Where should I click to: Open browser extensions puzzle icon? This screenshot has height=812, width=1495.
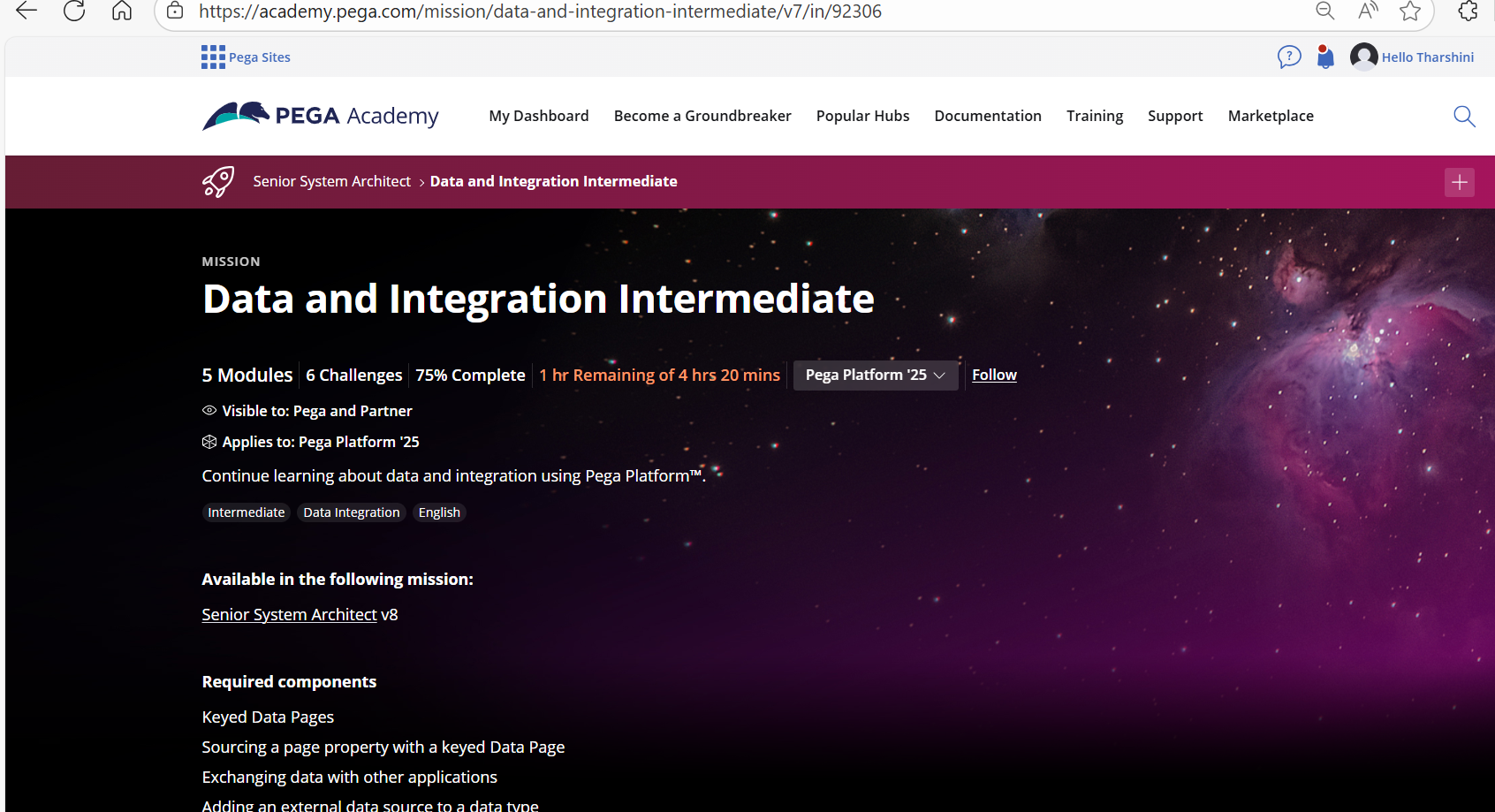(1468, 11)
